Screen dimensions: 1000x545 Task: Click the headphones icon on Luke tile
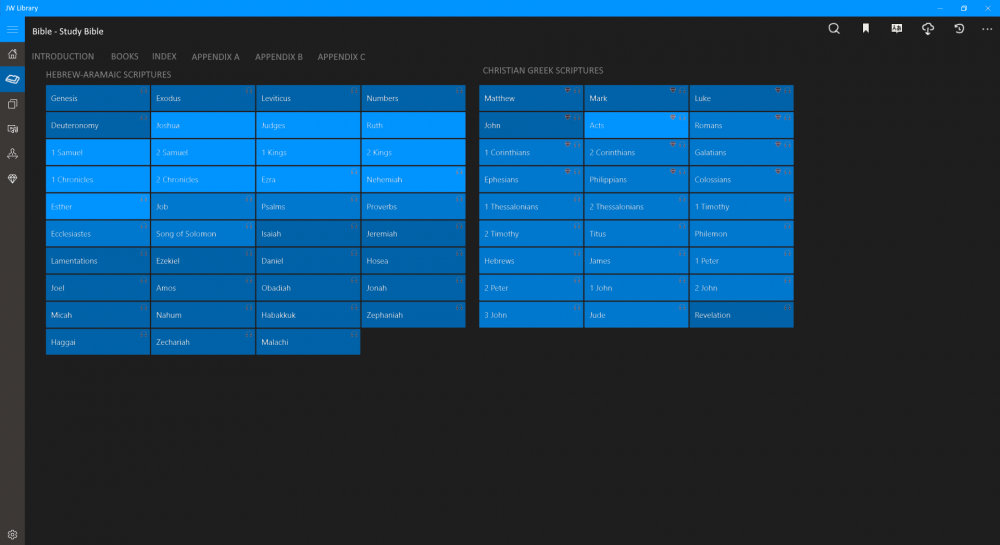(788, 91)
